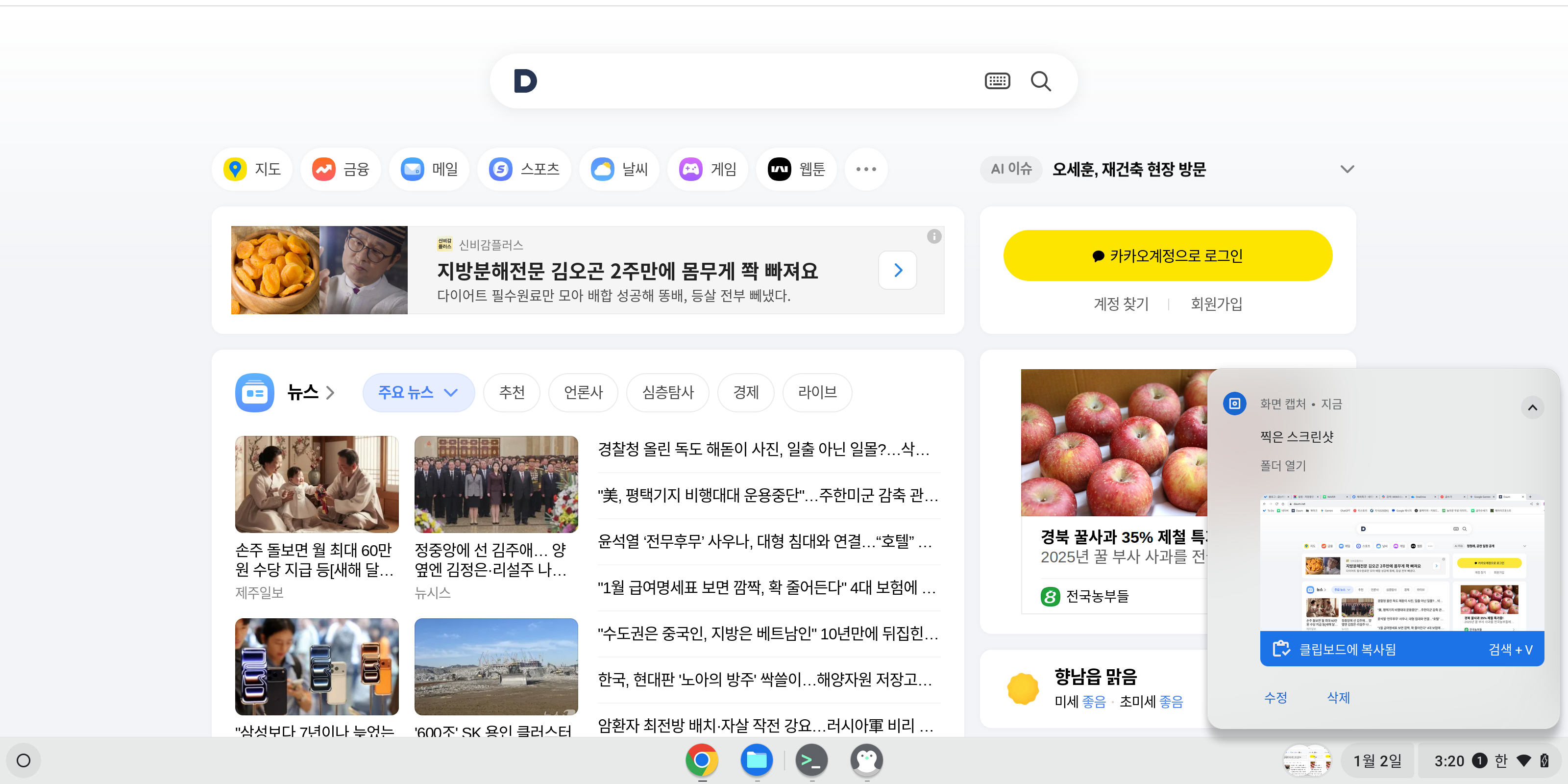Click the ad info icon
The width and height of the screenshot is (1568, 784).
[934, 236]
